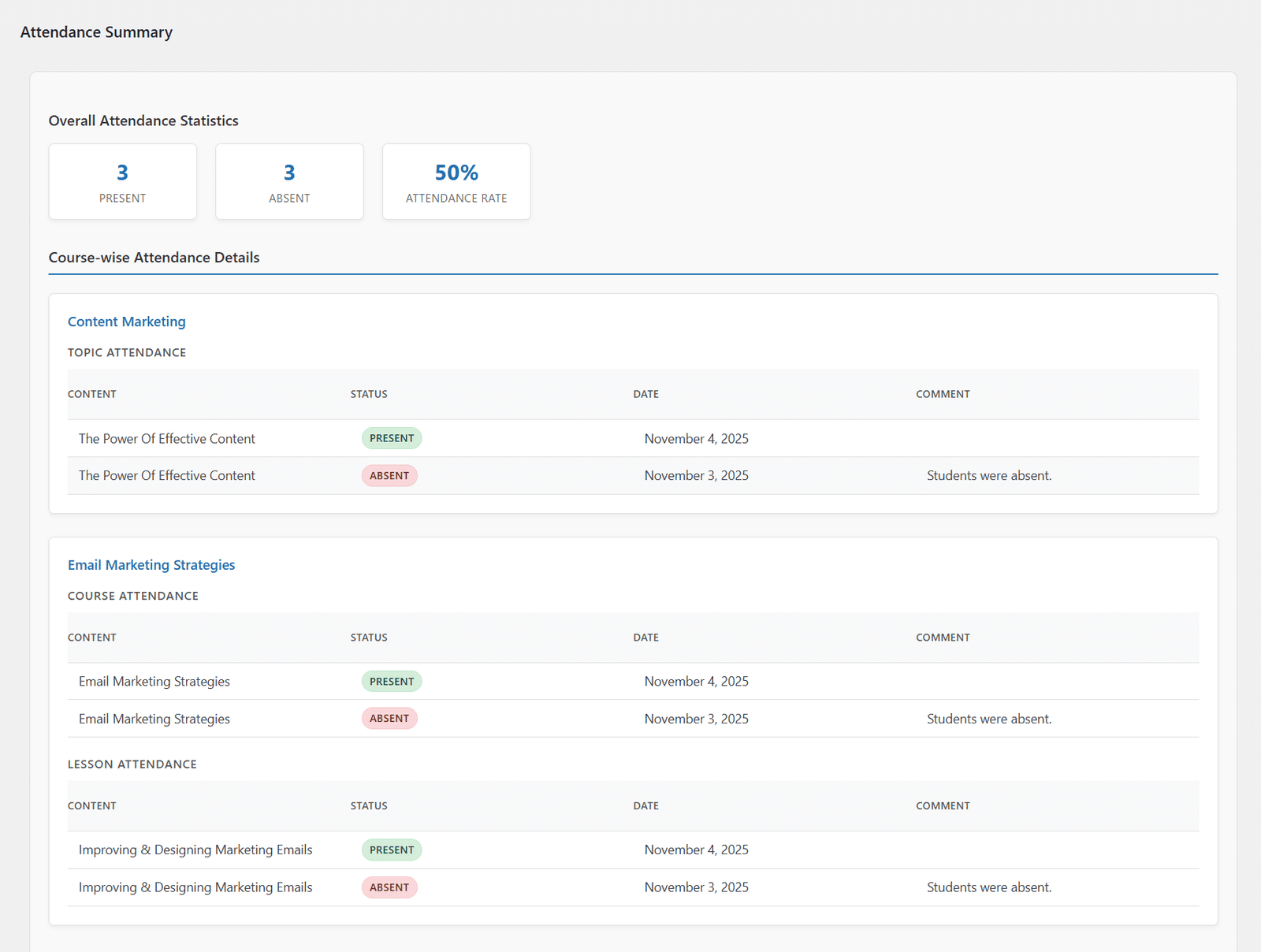Click November 4, 2025 date in Topic Attendance

click(x=697, y=439)
